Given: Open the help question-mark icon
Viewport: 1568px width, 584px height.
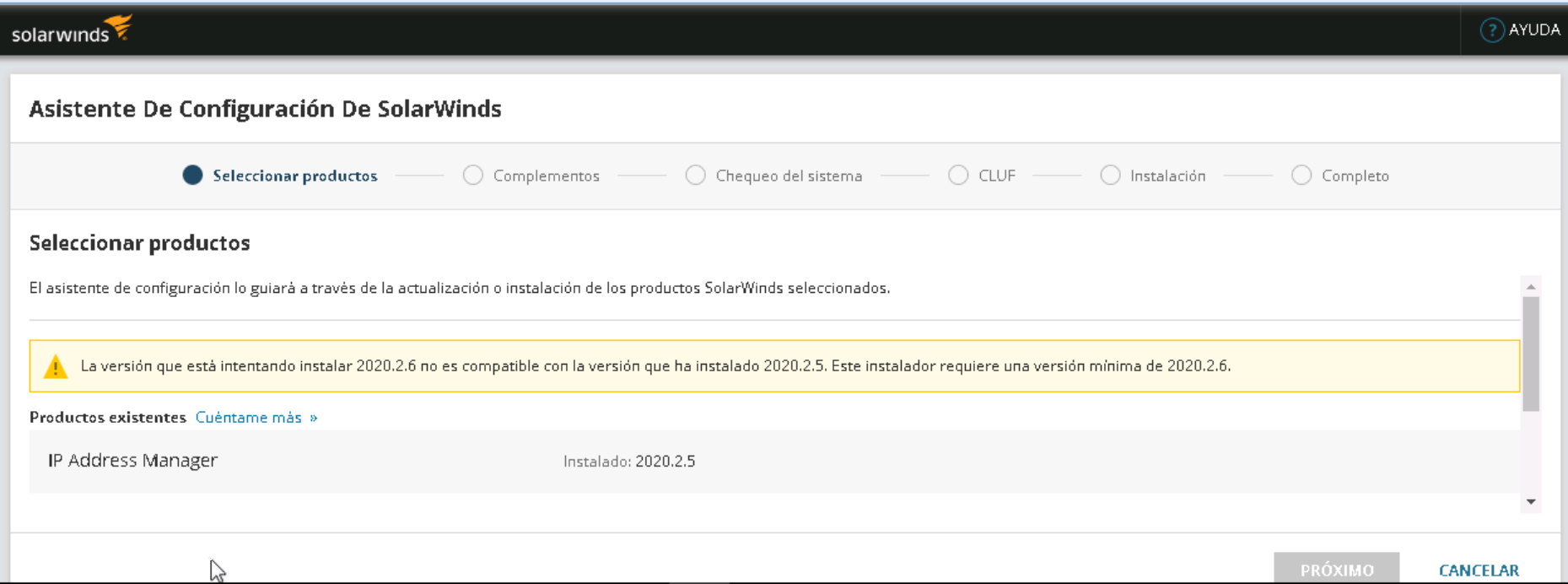Looking at the screenshot, I should [1491, 30].
